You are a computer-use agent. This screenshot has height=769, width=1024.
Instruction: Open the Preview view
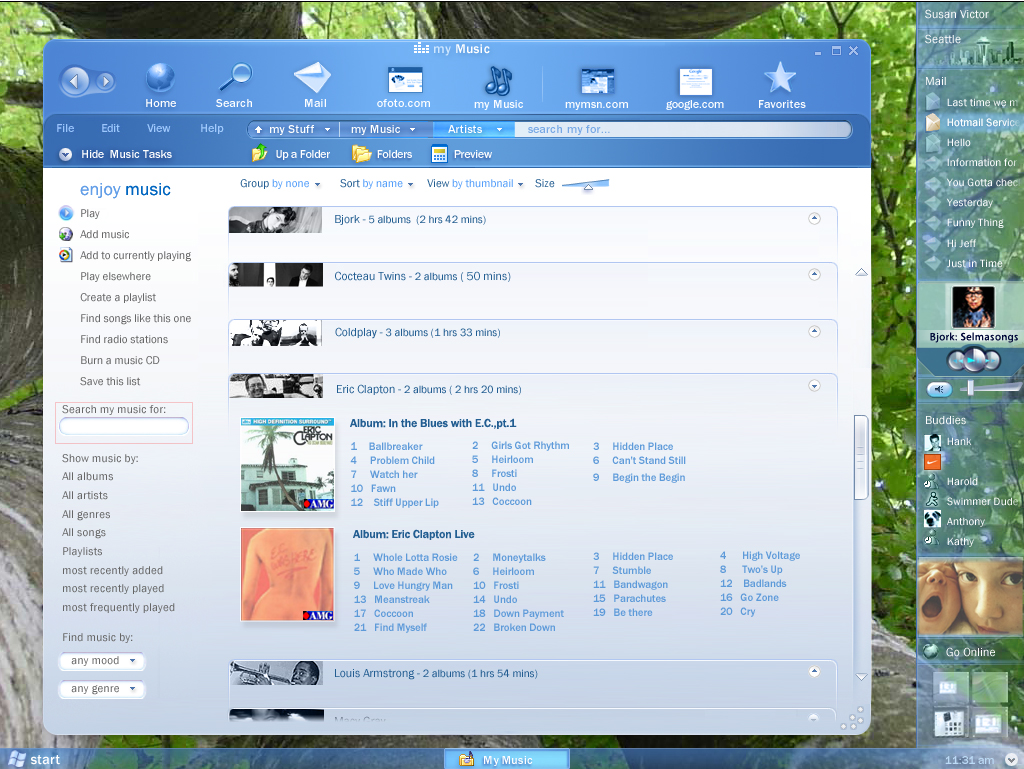462,154
